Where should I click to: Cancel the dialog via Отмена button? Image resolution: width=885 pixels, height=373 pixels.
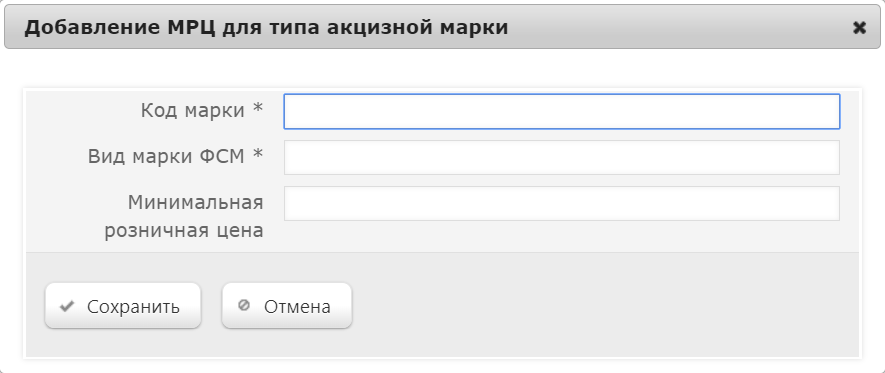click(x=287, y=305)
